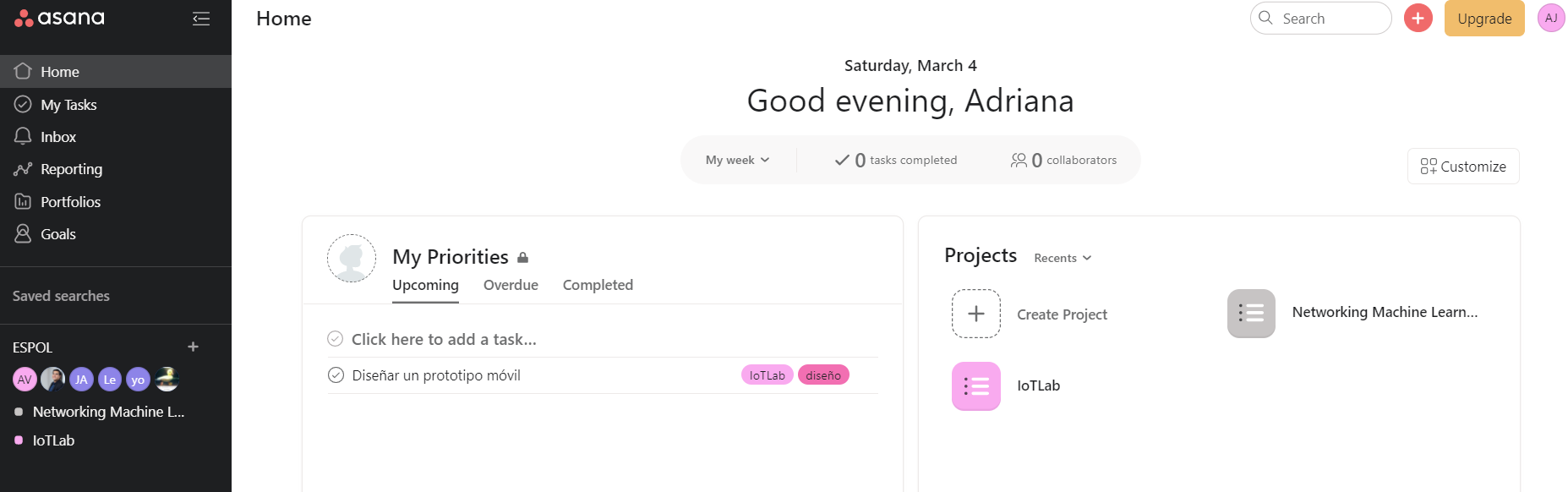1568x492 pixels.
Task: Go to Goals in sidebar
Action: 57,234
